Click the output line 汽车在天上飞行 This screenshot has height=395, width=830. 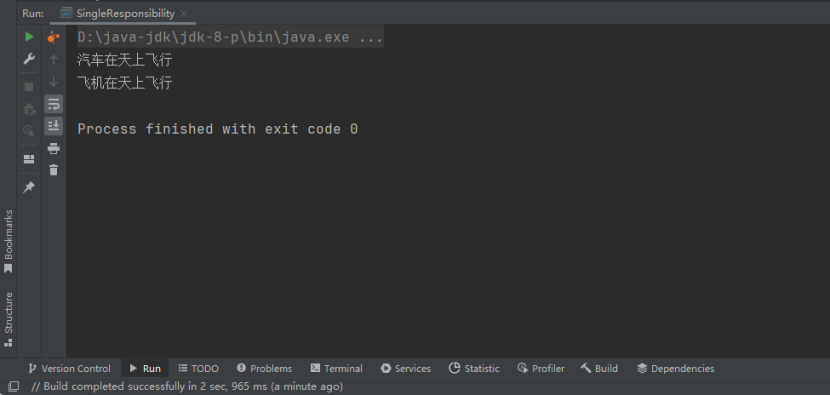125,60
